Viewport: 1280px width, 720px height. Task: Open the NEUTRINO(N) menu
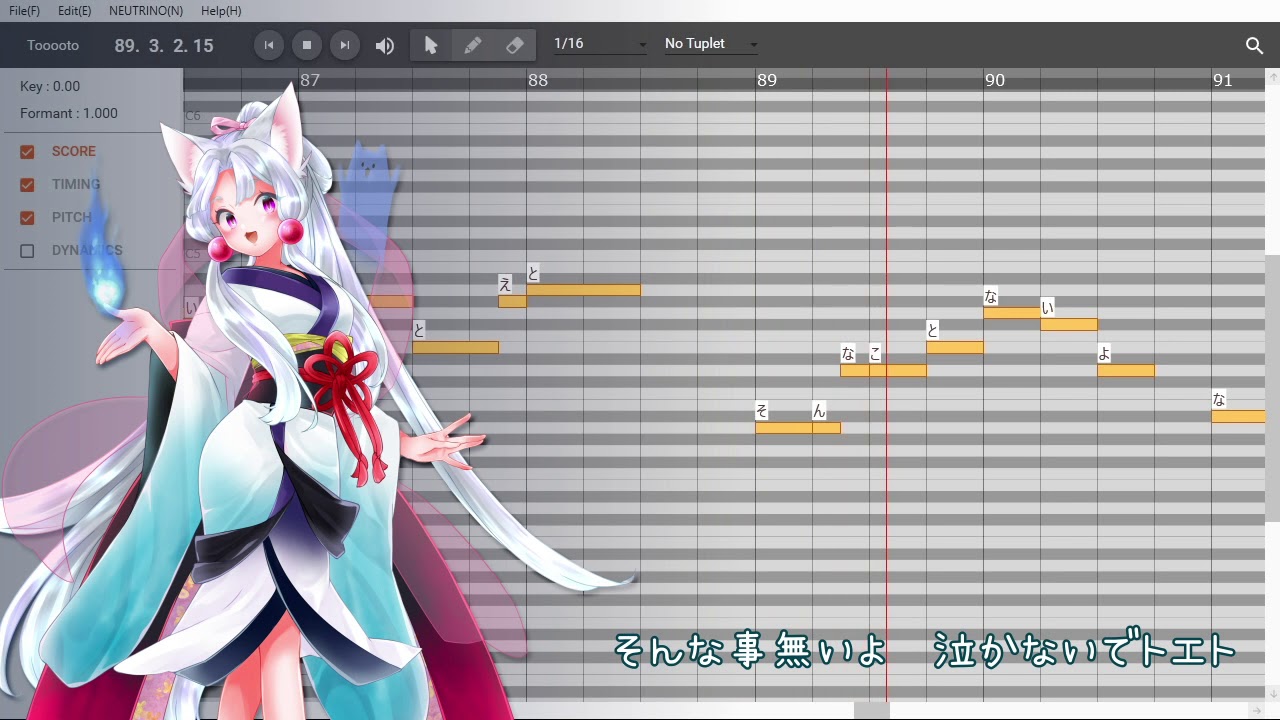click(x=146, y=11)
